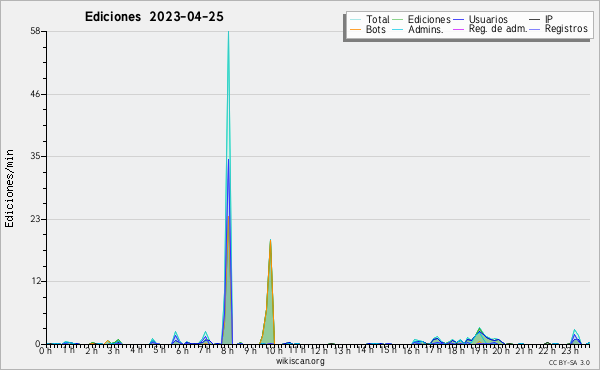This screenshot has width=600, height=370.
Task: Click the '12 h' x-axis label
Action: (x=318, y=351)
